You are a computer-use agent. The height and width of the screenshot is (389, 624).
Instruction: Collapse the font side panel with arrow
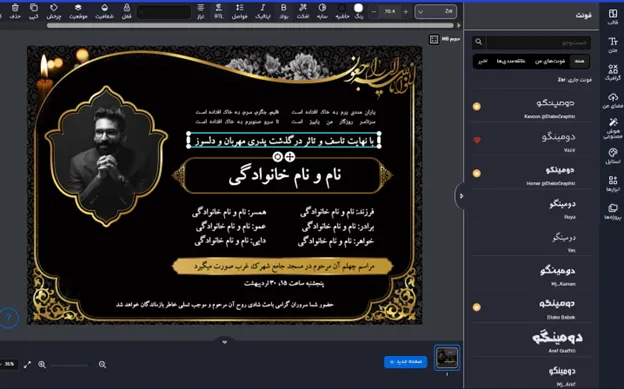point(460,196)
